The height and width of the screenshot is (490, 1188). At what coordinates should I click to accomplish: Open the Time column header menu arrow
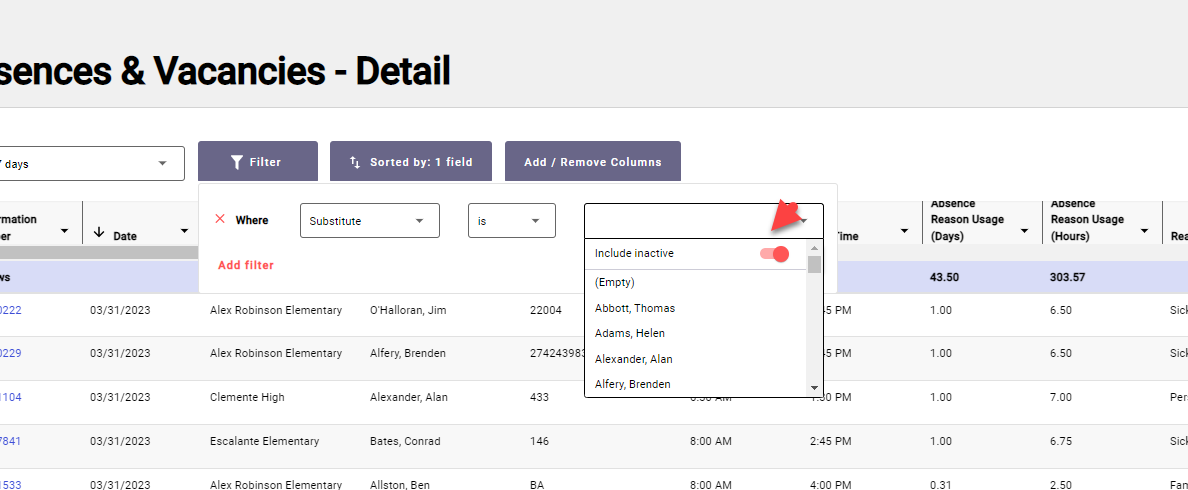pyautogui.click(x=904, y=231)
